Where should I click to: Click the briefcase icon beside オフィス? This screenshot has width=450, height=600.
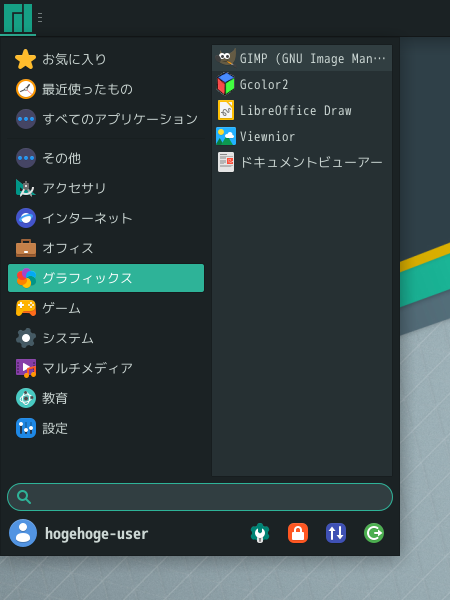(x=26, y=248)
